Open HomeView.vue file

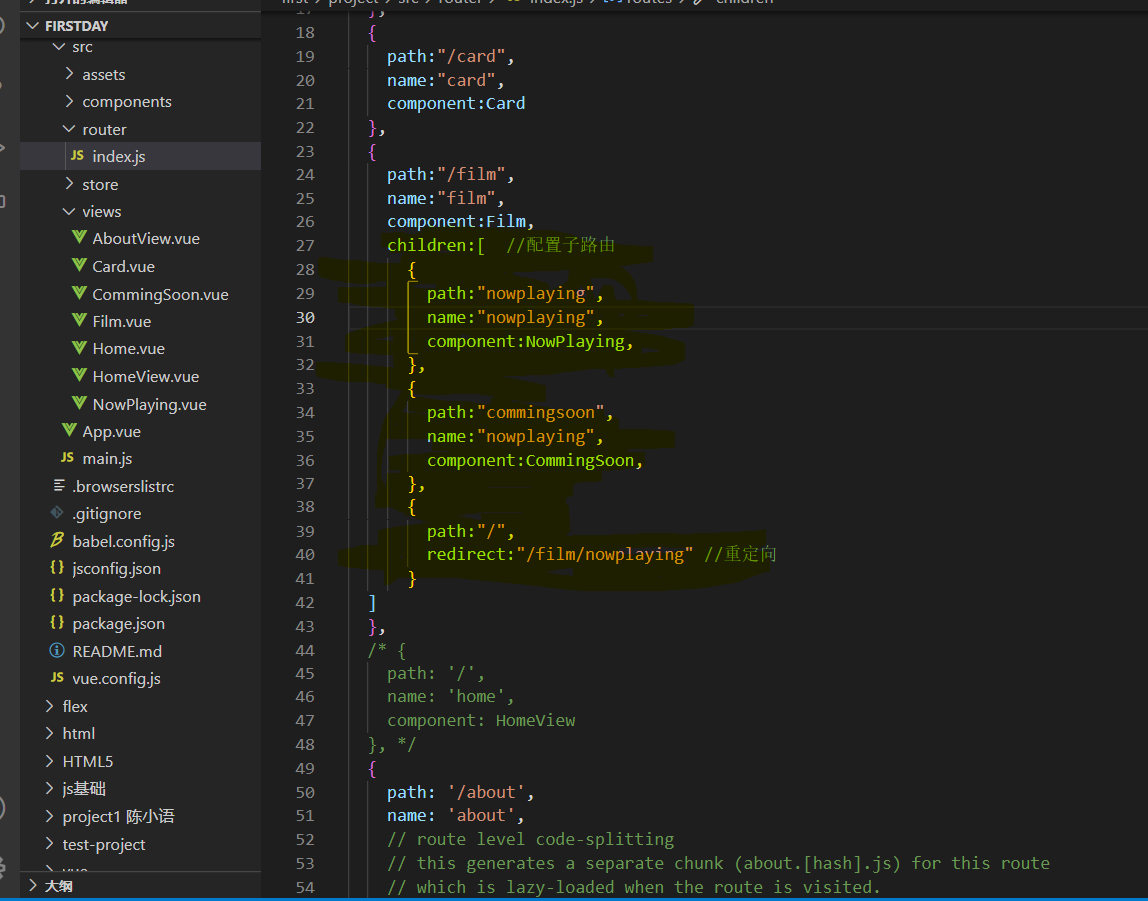click(146, 376)
